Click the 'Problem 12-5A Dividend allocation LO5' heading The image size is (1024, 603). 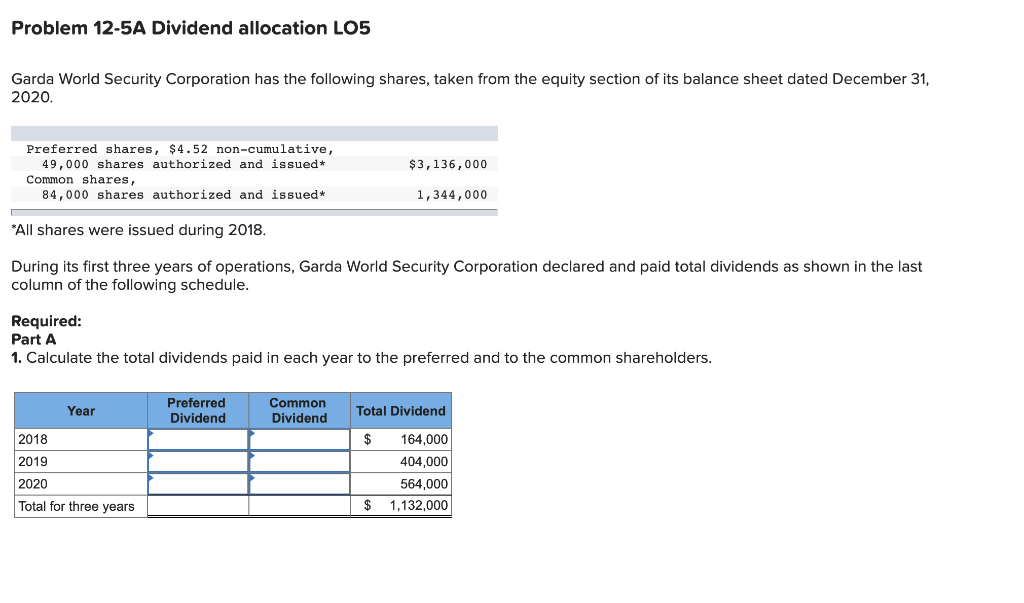[x=191, y=28]
